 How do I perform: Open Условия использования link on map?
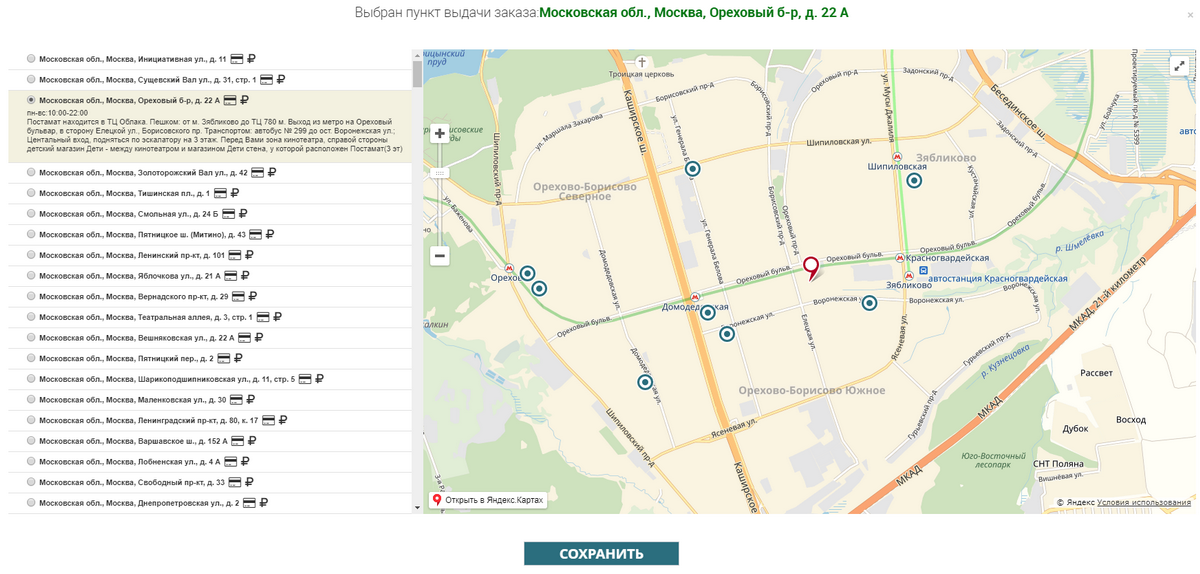[x=1143, y=503]
